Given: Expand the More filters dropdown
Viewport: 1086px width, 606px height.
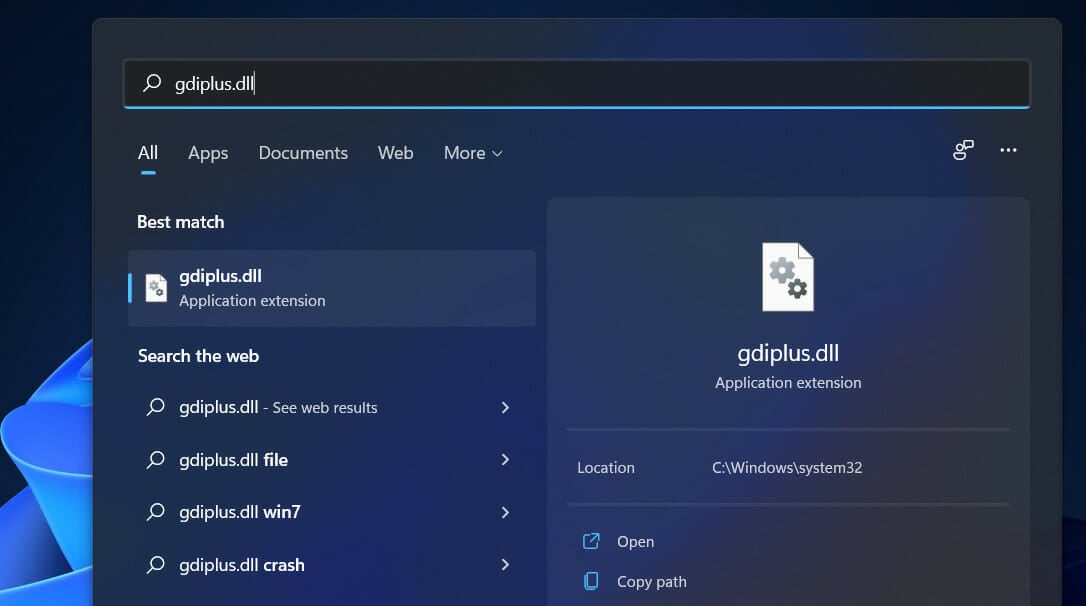Looking at the screenshot, I should tap(472, 153).
